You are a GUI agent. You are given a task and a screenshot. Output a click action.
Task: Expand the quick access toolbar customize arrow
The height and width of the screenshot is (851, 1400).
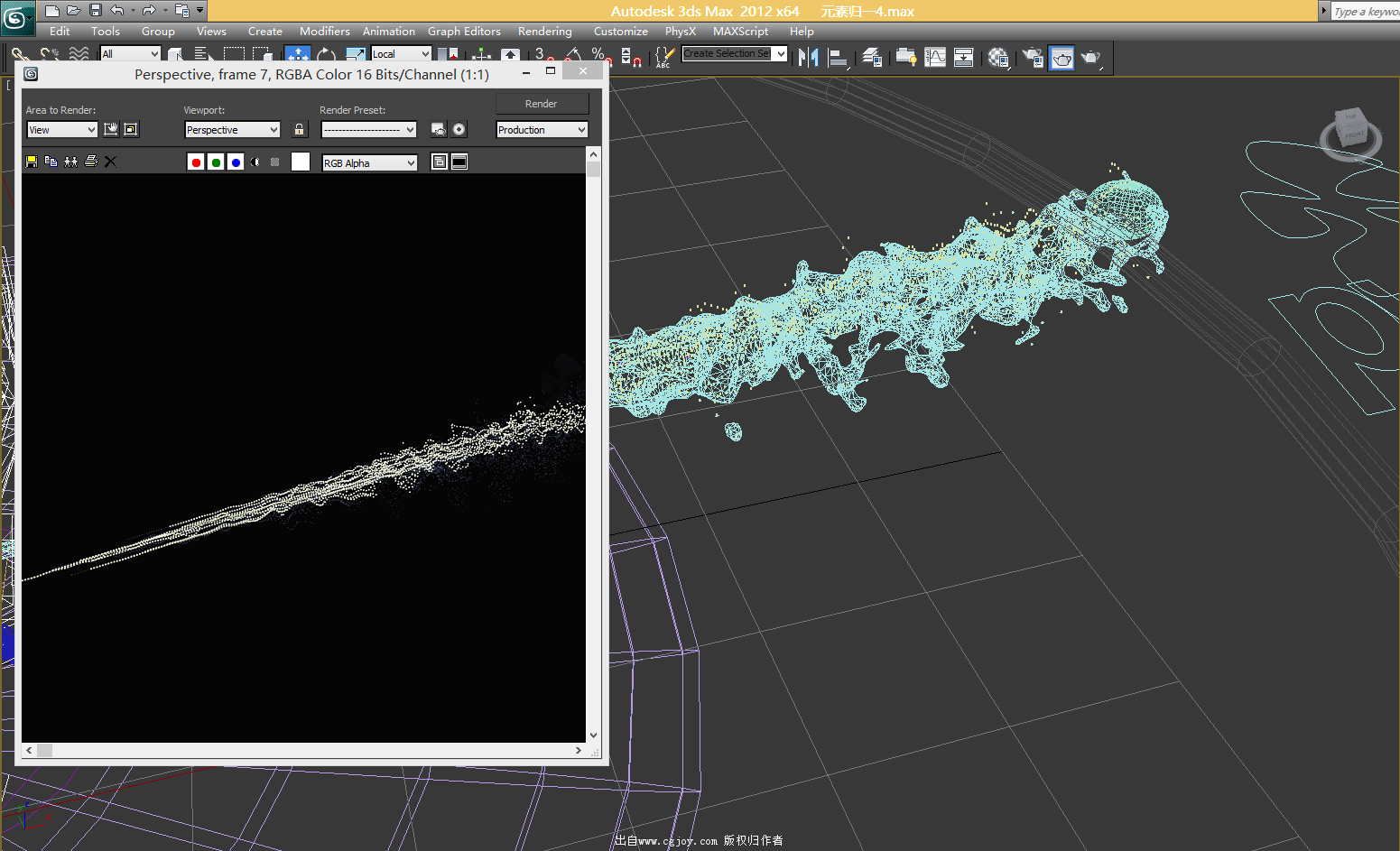point(200,11)
